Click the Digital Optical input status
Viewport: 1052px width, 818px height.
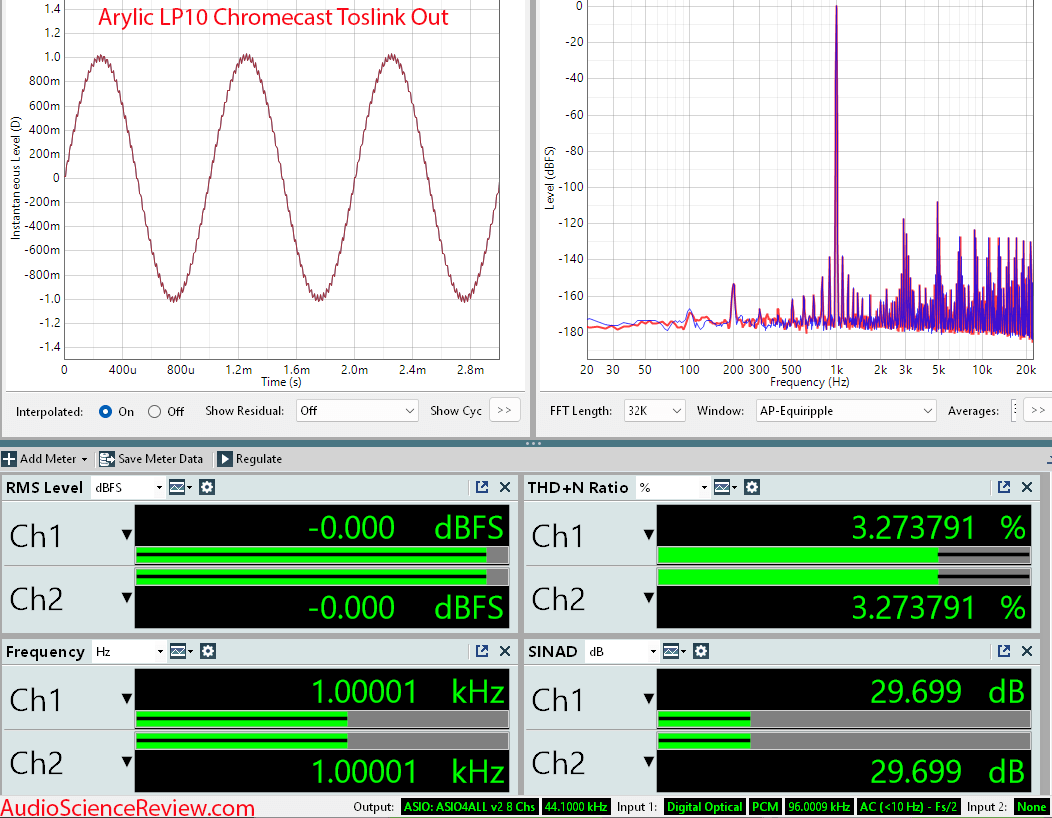pyautogui.click(x=704, y=807)
